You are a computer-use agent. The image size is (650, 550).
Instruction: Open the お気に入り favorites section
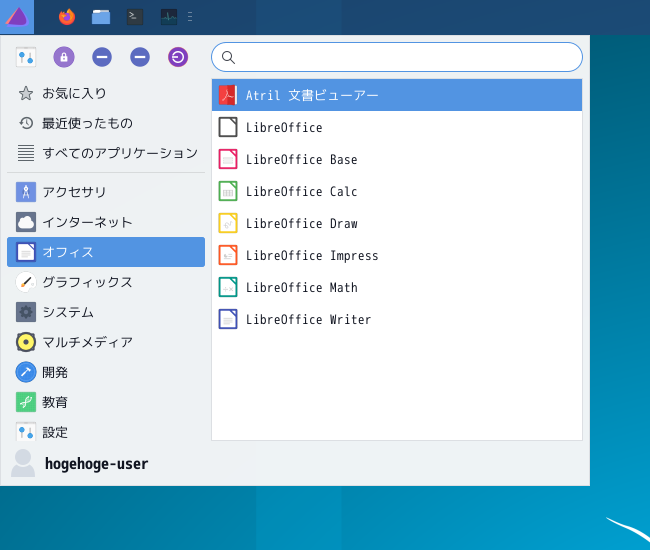pyautogui.click(x=106, y=93)
